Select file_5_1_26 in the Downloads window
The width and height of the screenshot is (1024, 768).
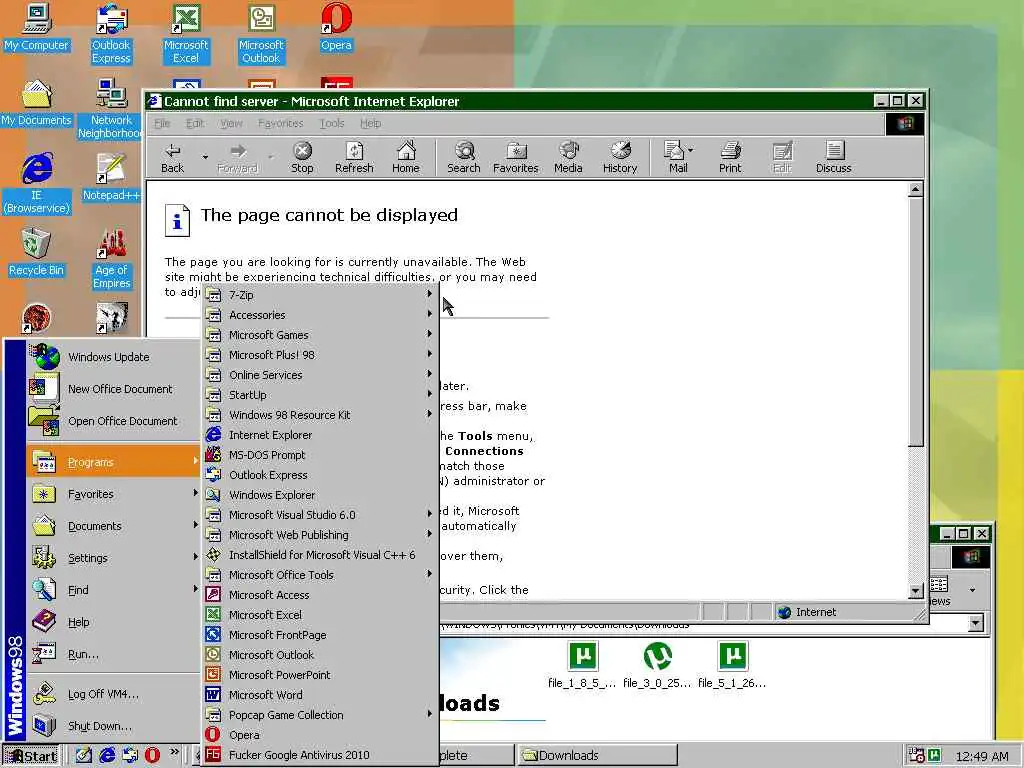[x=732, y=665]
